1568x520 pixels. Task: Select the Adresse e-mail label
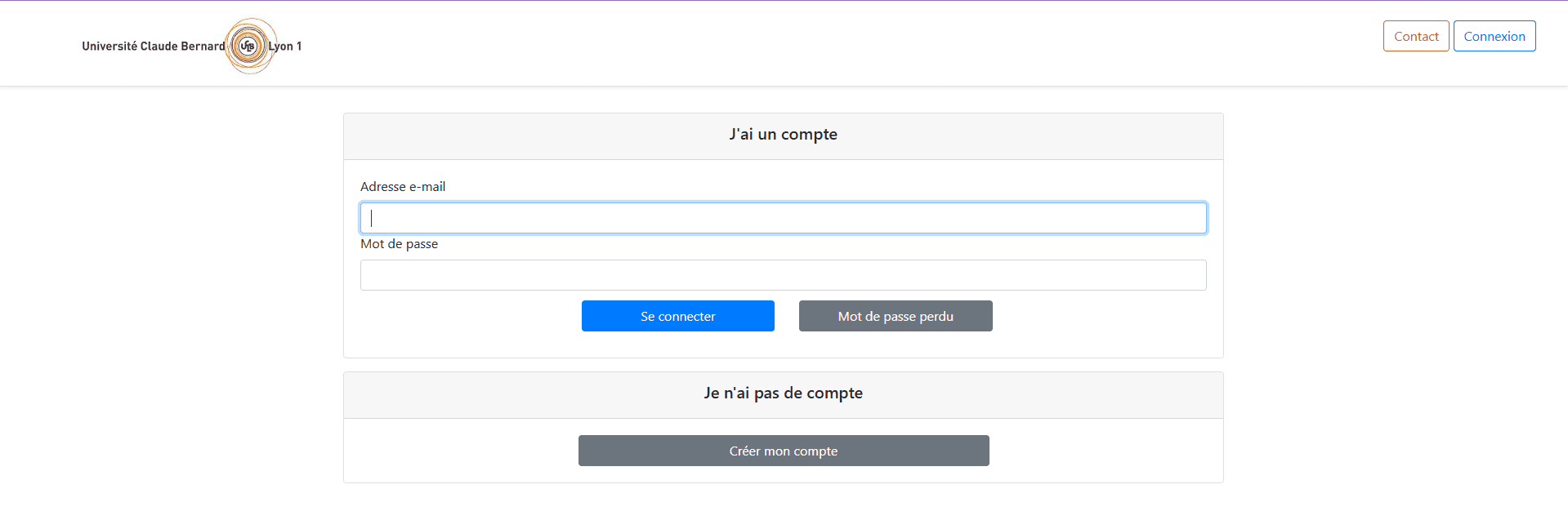point(403,186)
